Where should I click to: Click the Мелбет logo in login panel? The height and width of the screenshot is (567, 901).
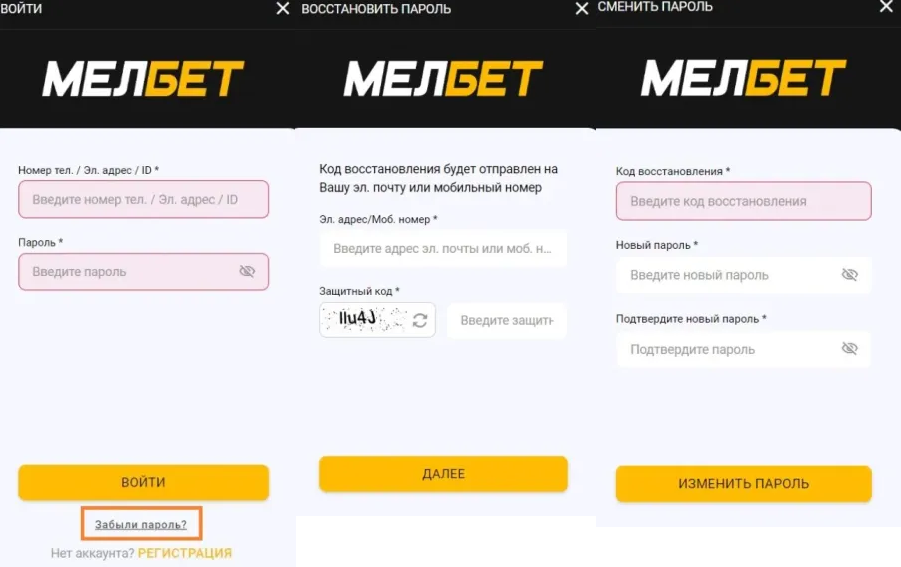tap(143, 79)
